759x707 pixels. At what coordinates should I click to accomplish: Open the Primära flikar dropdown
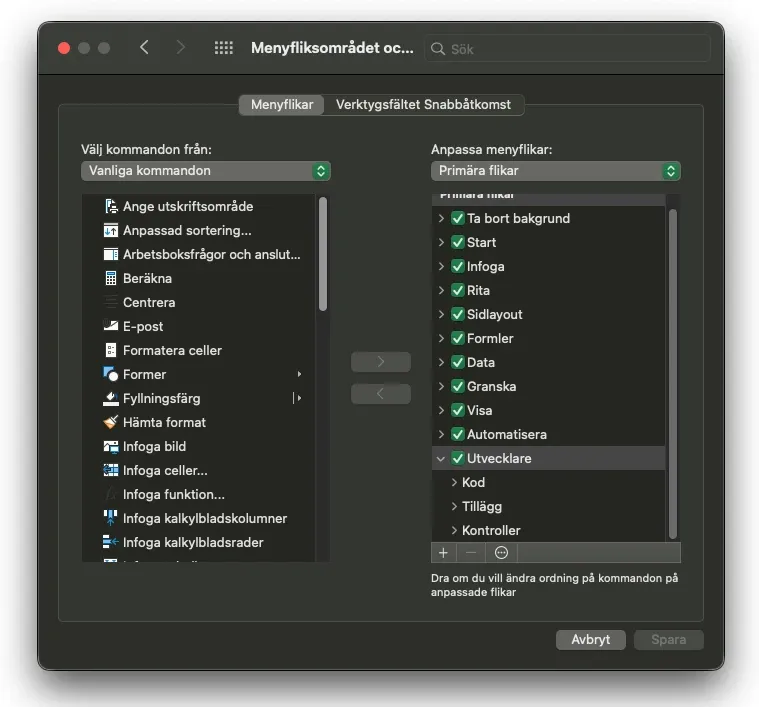point(555,171)
